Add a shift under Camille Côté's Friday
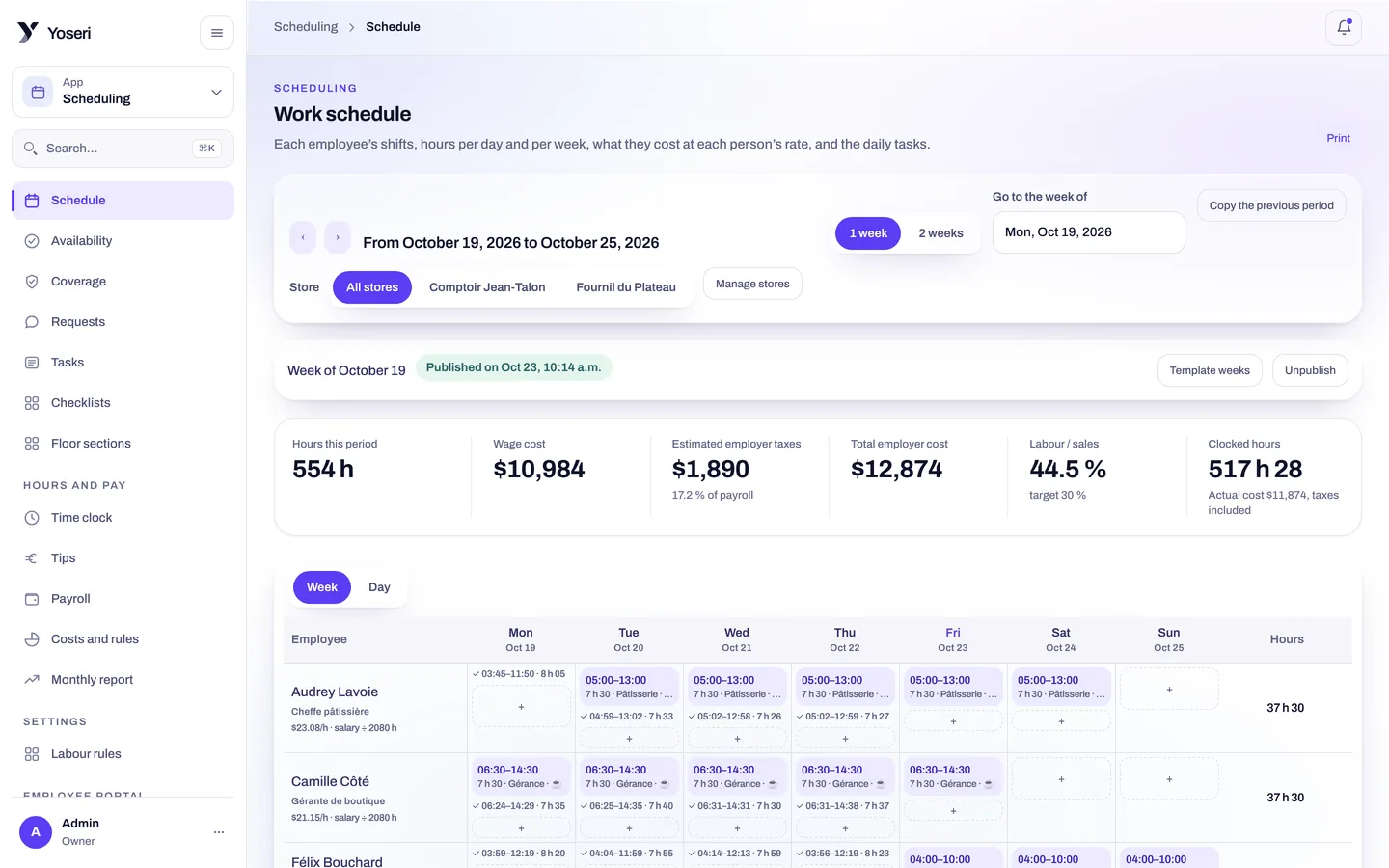This screenshot has height=868, width=1389. tap(953, 811)
